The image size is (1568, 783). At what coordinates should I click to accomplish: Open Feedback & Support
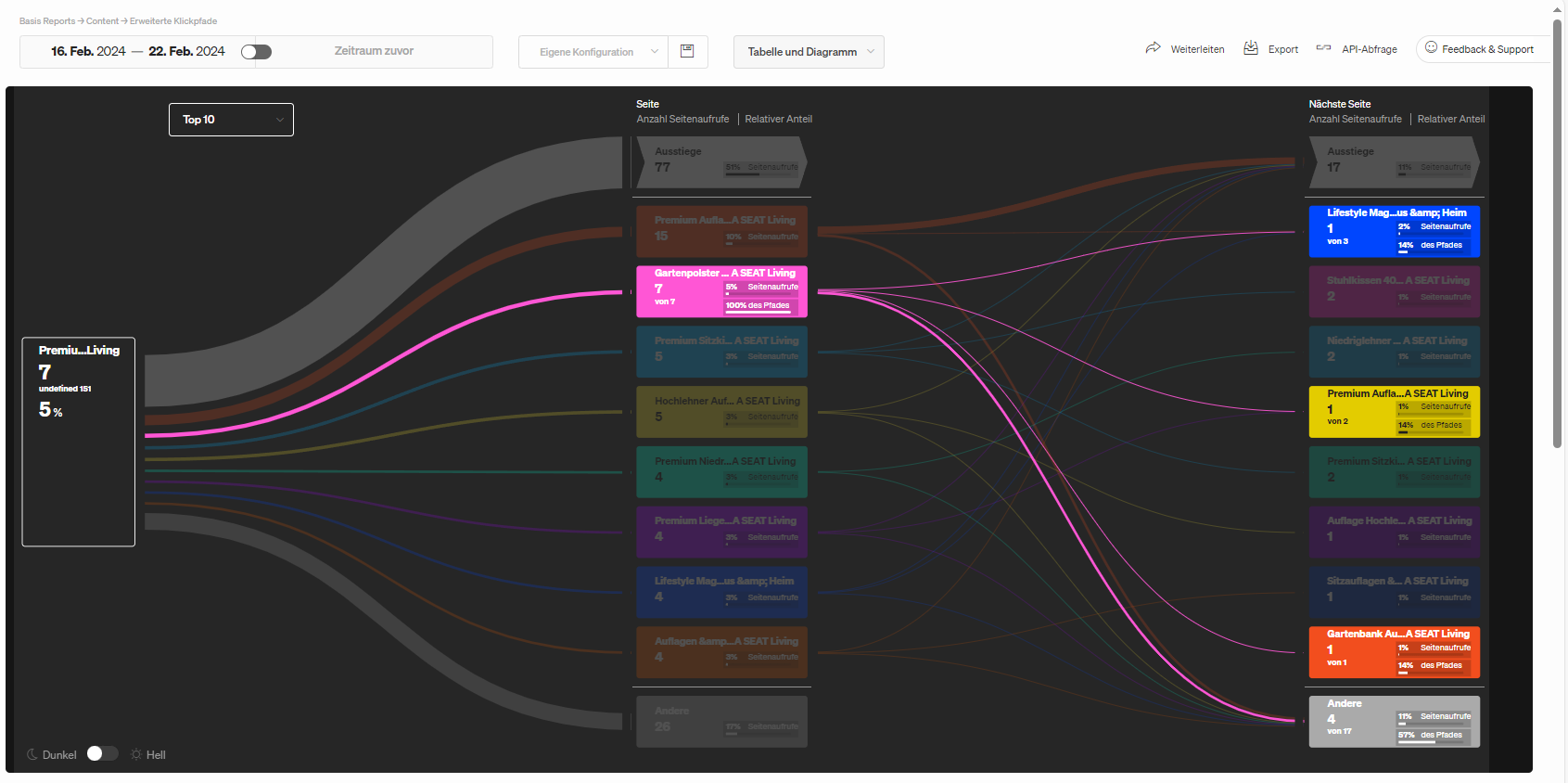(x=1483, y=49)
